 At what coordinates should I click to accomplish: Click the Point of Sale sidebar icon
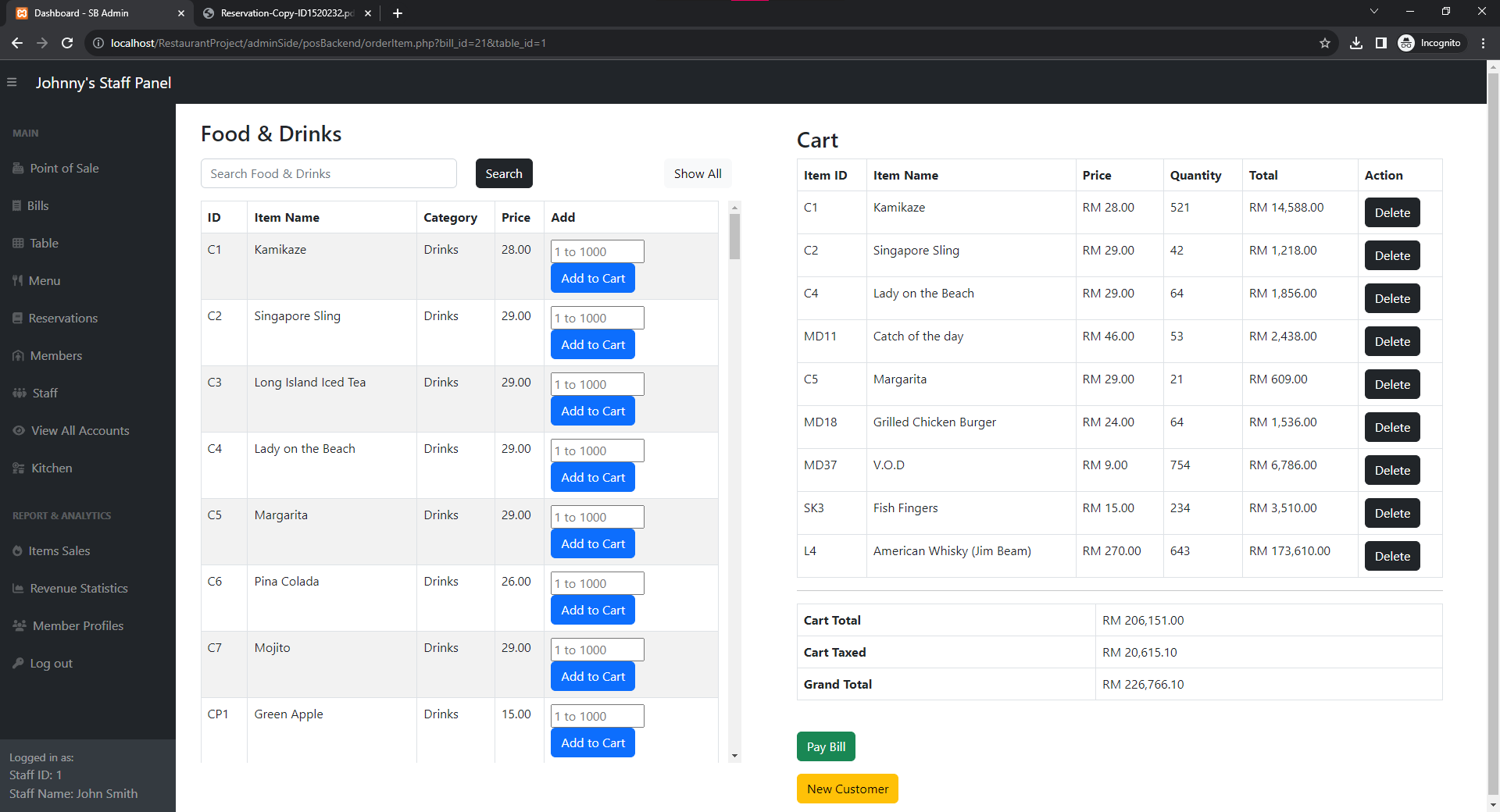tap(18, 169)
